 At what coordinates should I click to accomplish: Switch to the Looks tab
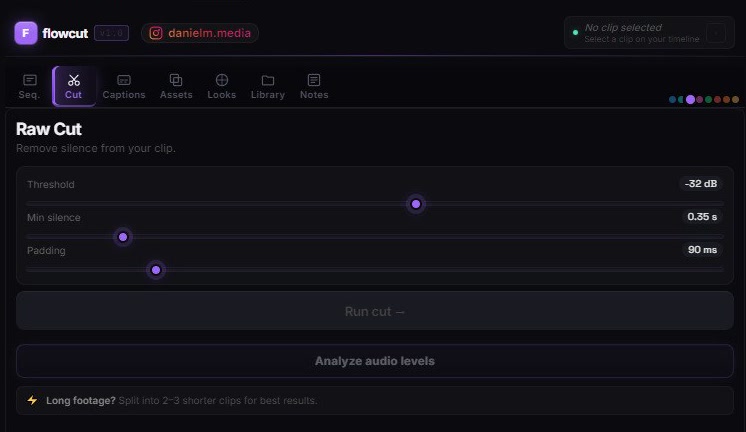pyautogui.click(x=222, y=87)
